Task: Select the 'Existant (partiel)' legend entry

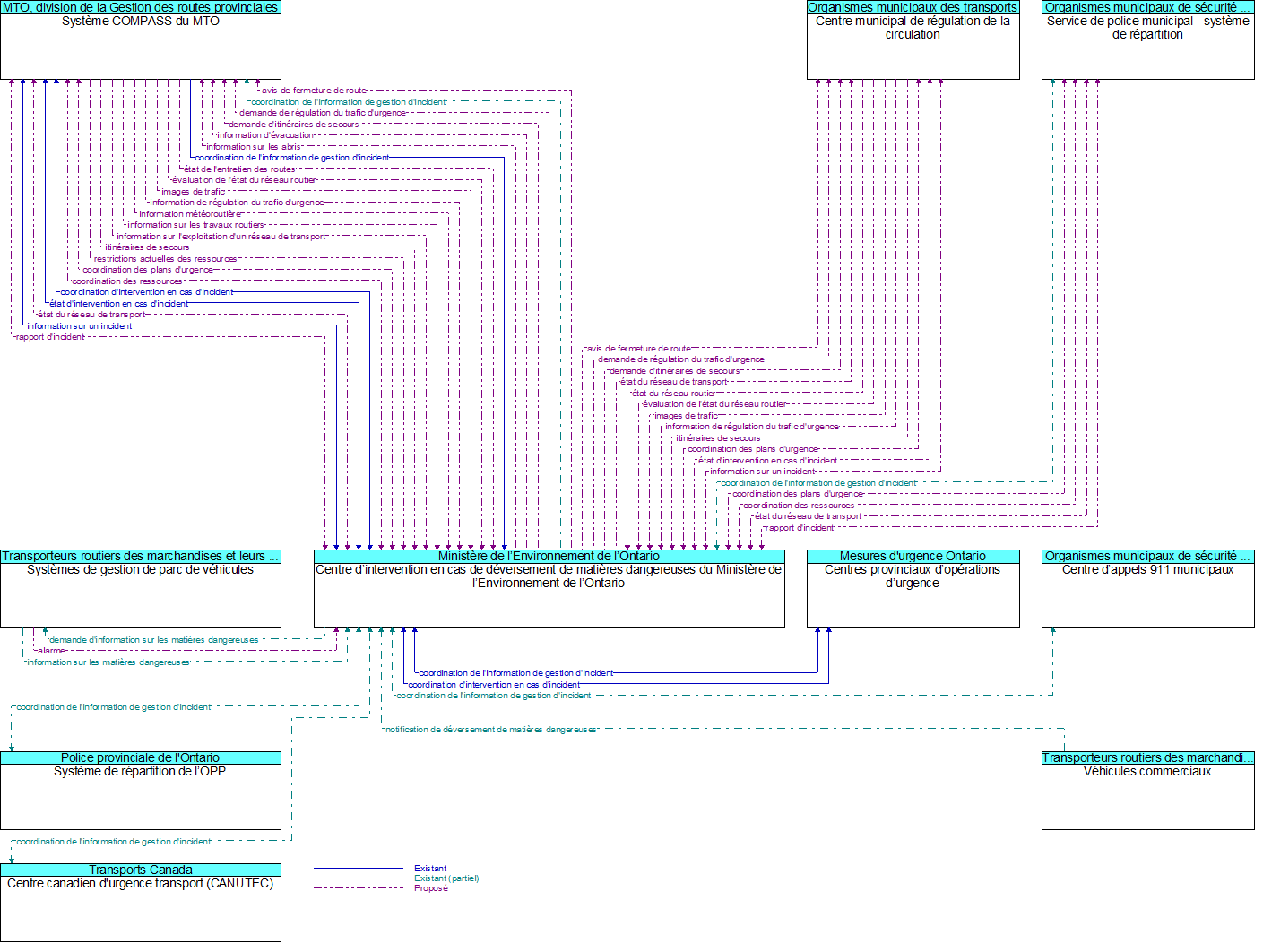Action: (446, 878)
